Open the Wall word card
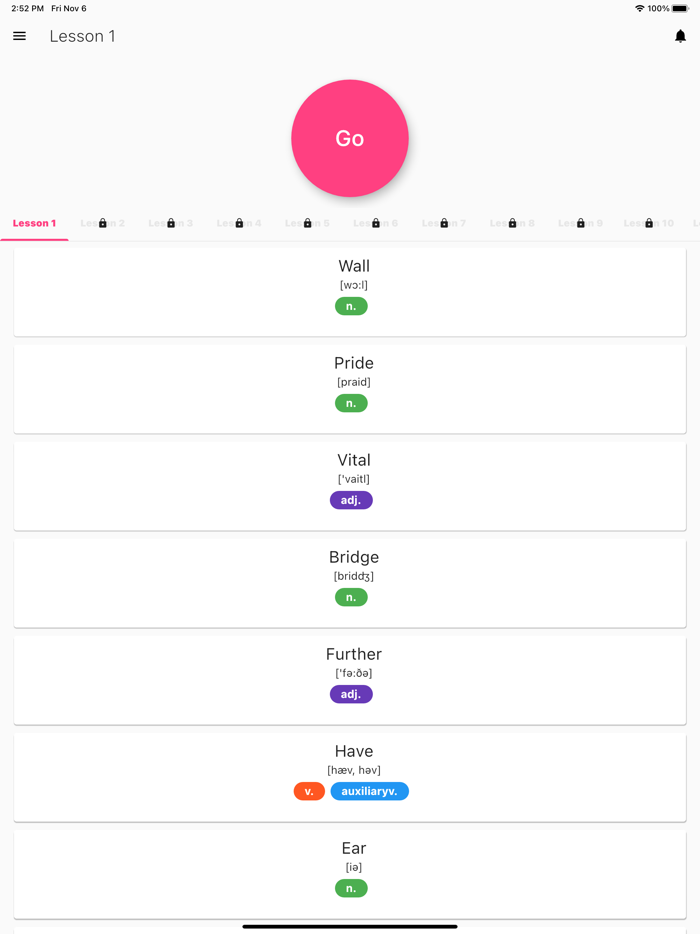 point(350,275)
